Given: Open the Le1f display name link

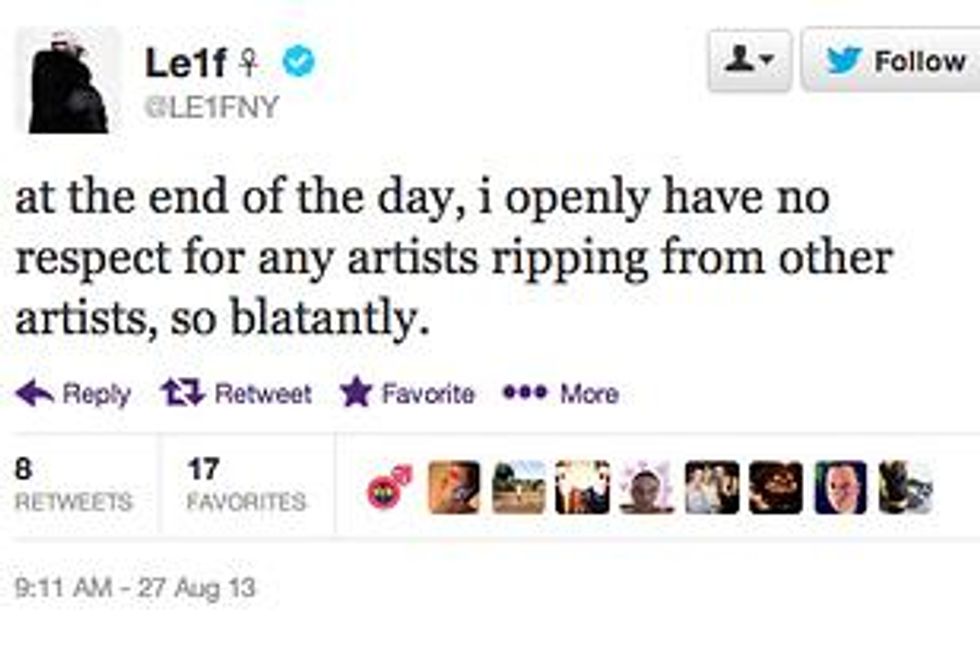Looking at the screenshot, I should point(188,63).
